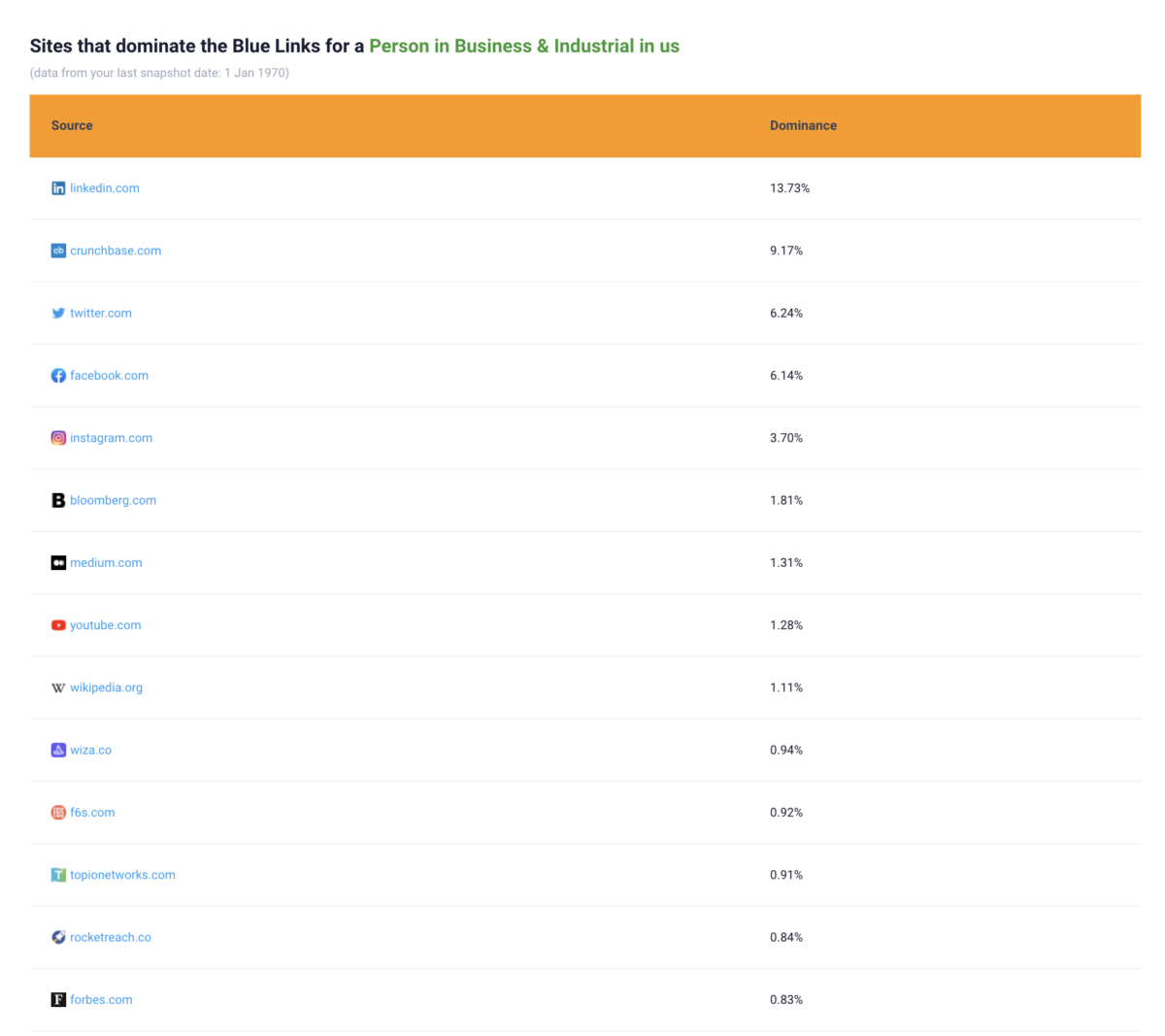Viewport: 1165px width, 1036px height.
Task: Open the wiza.co link
Action: 90,751
